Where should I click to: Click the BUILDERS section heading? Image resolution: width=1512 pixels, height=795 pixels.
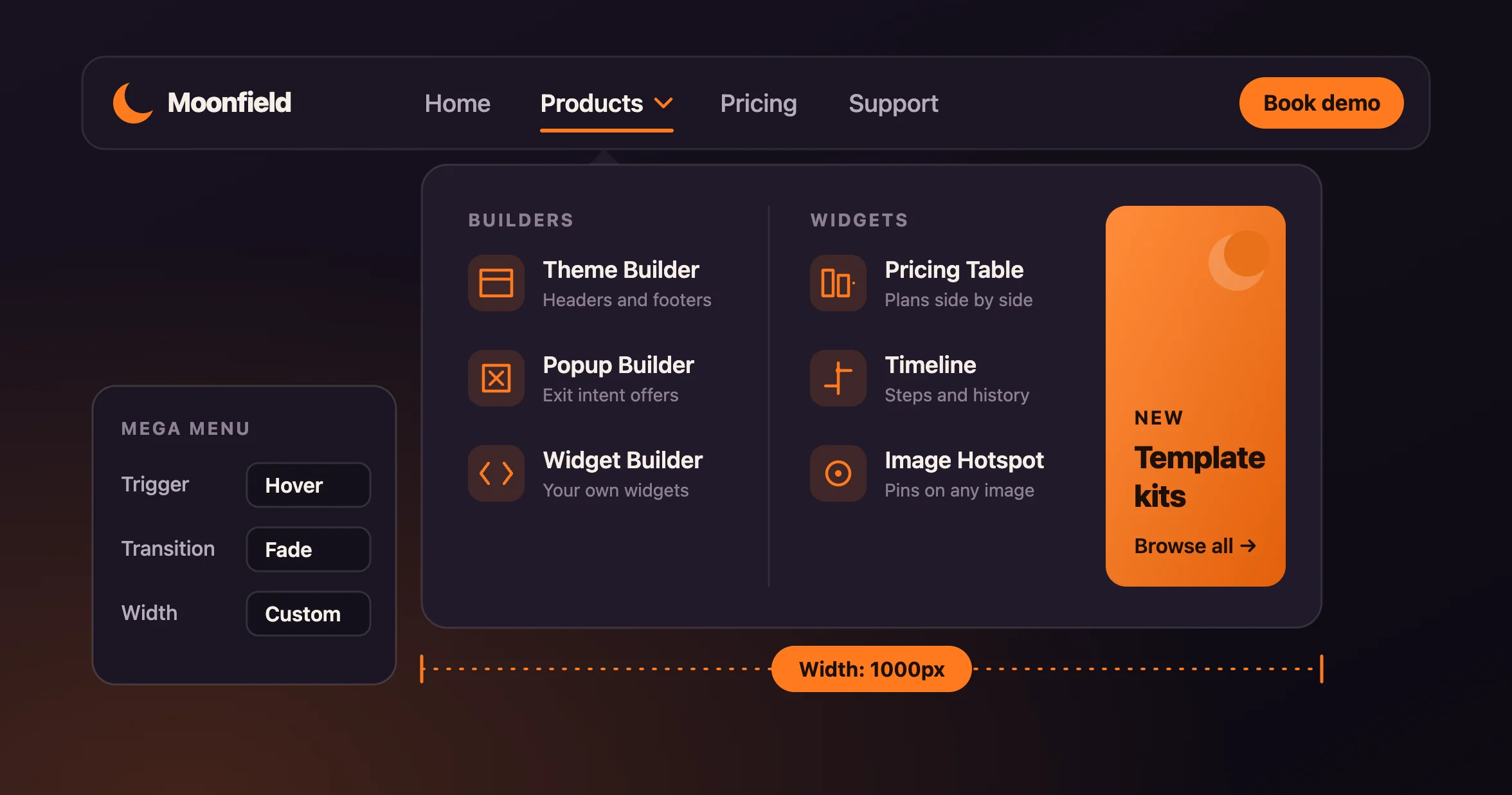521,220
